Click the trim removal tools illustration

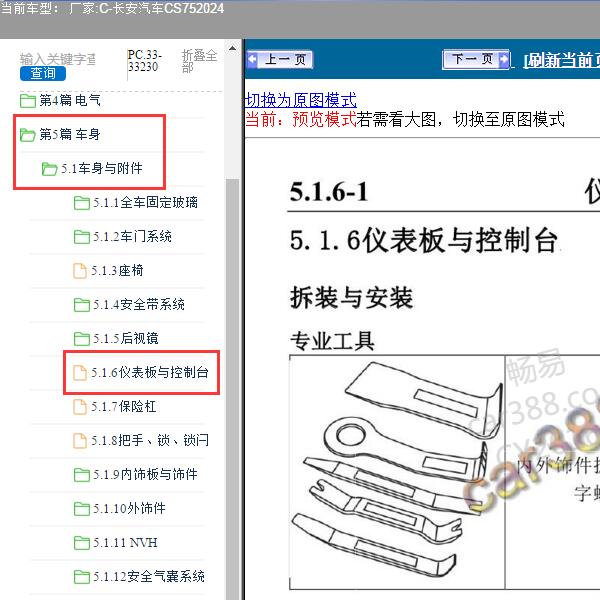396,471
